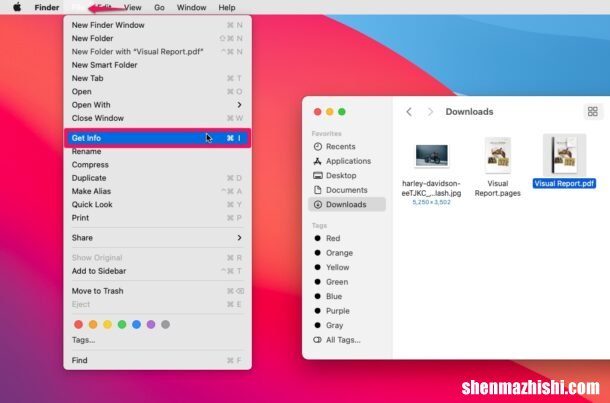The width and height of the screenshot is (610, 403).
Task: Open the Tags… menu item
Action: (x=157, y=340)
